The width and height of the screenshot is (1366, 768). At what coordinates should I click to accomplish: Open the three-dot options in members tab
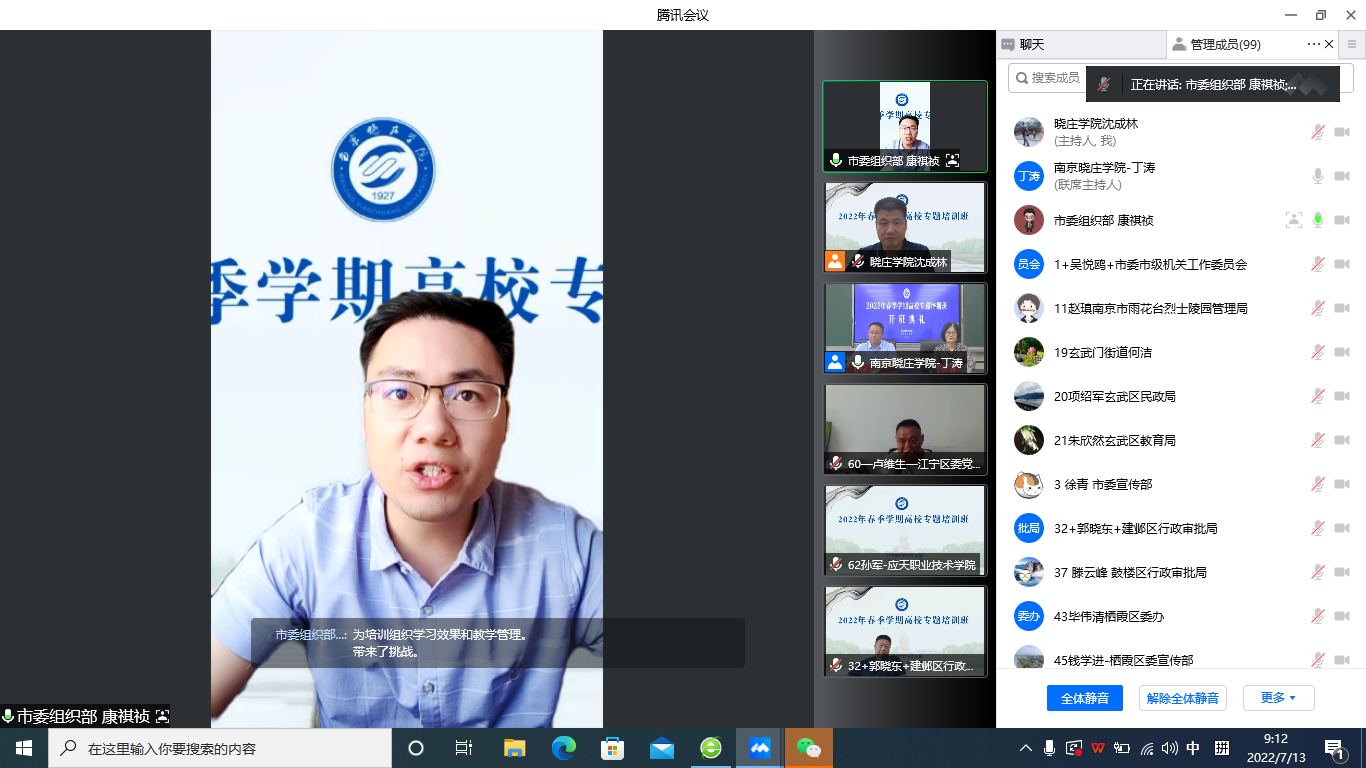click(x=1313, y=45)
